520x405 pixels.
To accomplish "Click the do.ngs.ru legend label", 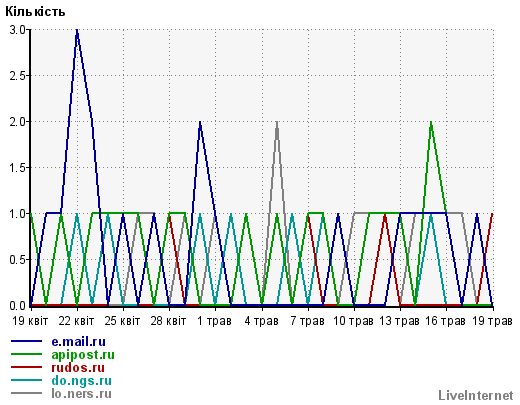I will coord(81,381).
